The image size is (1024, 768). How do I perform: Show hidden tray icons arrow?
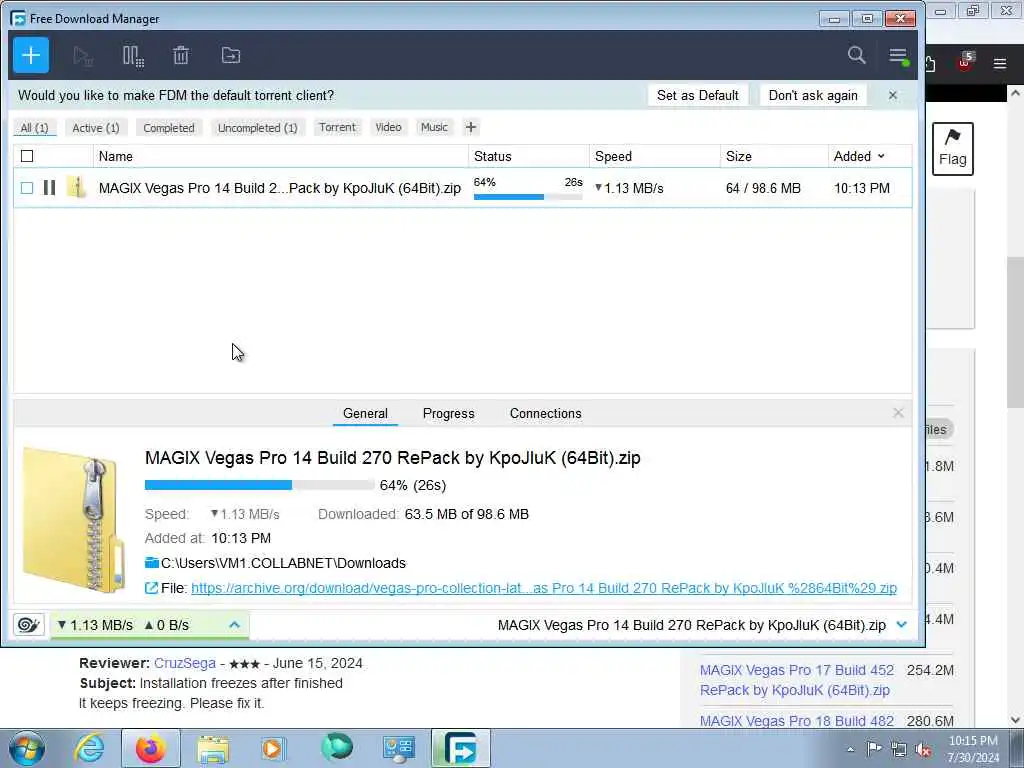click(850, 749)
